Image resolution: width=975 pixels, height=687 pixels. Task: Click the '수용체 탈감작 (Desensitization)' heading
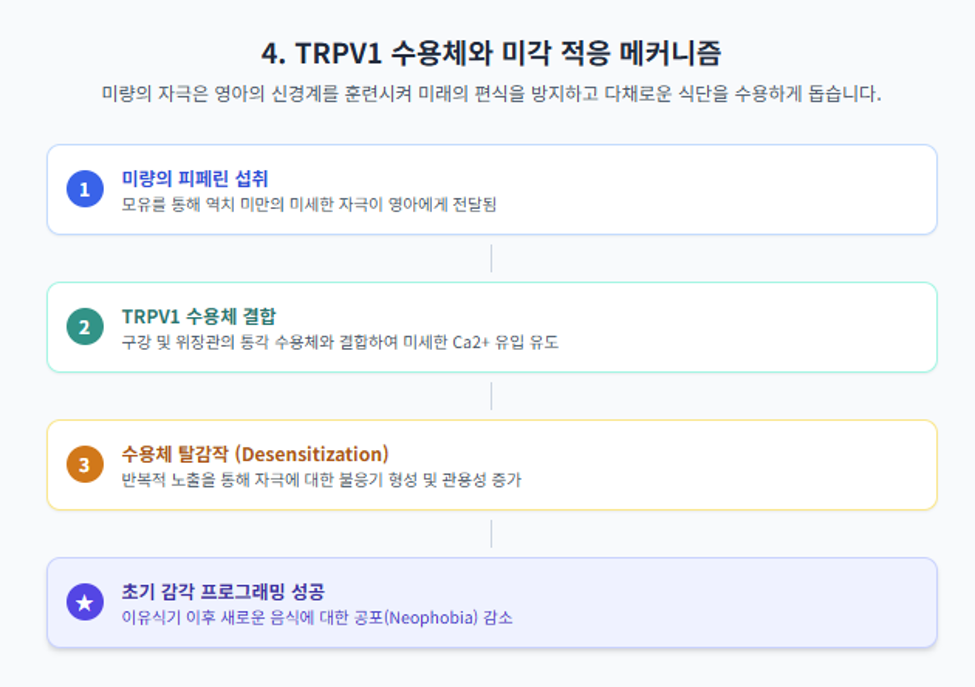pyautogui.click(x=255, y=454)
